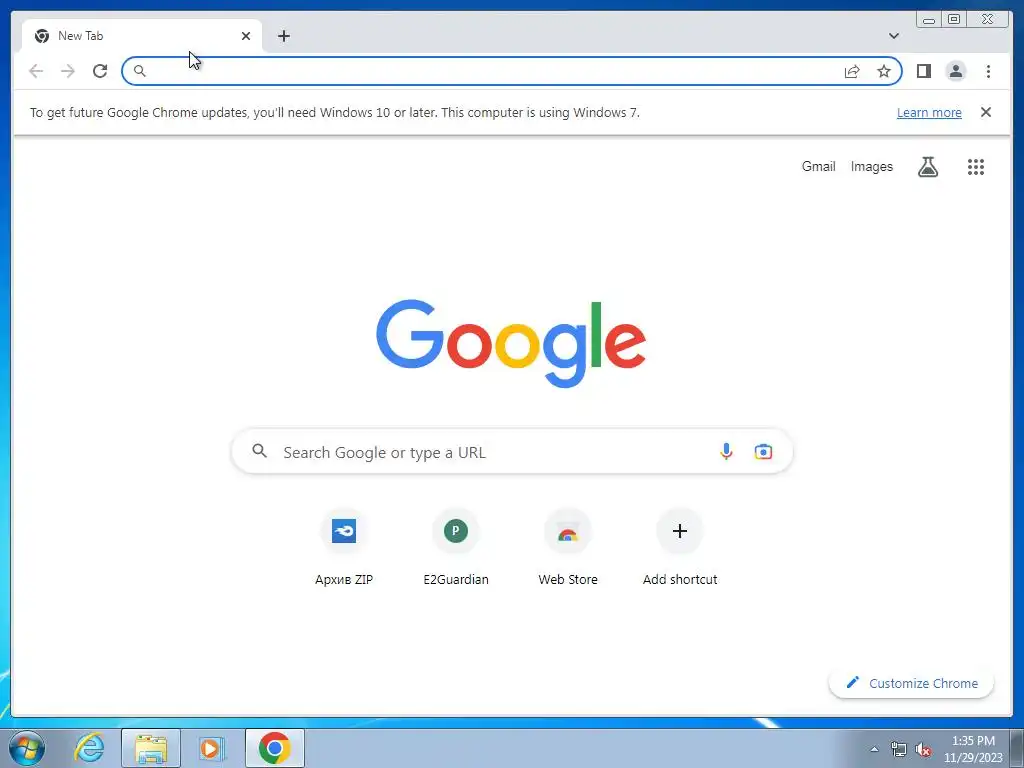Viewport: 1024px width, 768px height.
Task: Open the profile avatar icon
Action: pos(955,71)
